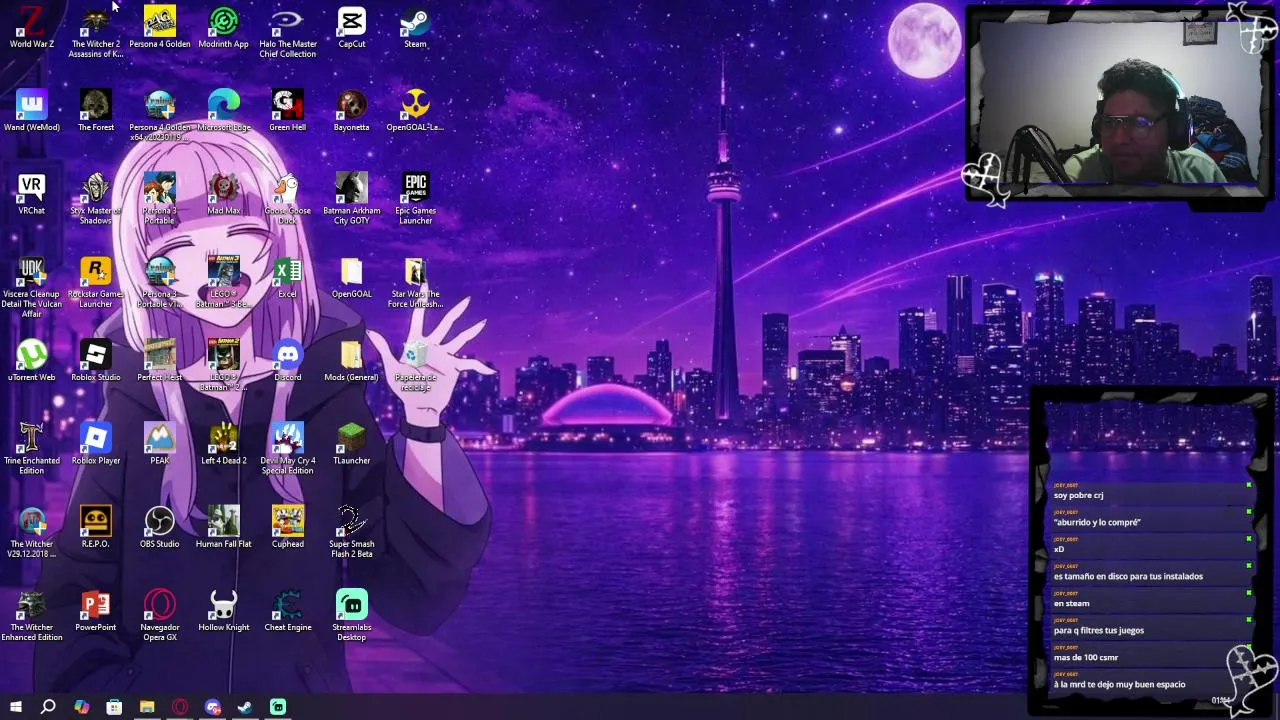
Task: Launch Navegador Opera GX shortcut
Action: 160,616
